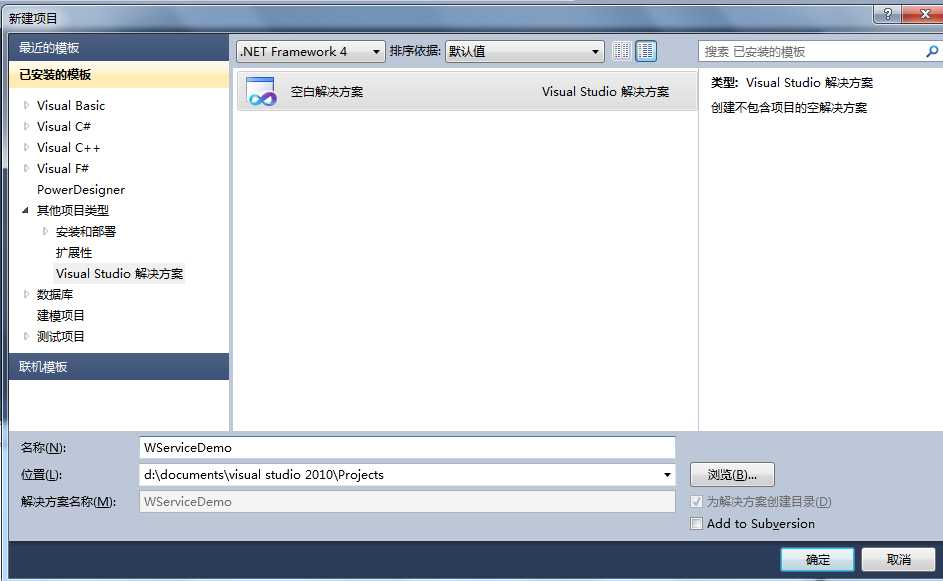
Task: Open the sort by default value dropdown
Action: (524, 52)
